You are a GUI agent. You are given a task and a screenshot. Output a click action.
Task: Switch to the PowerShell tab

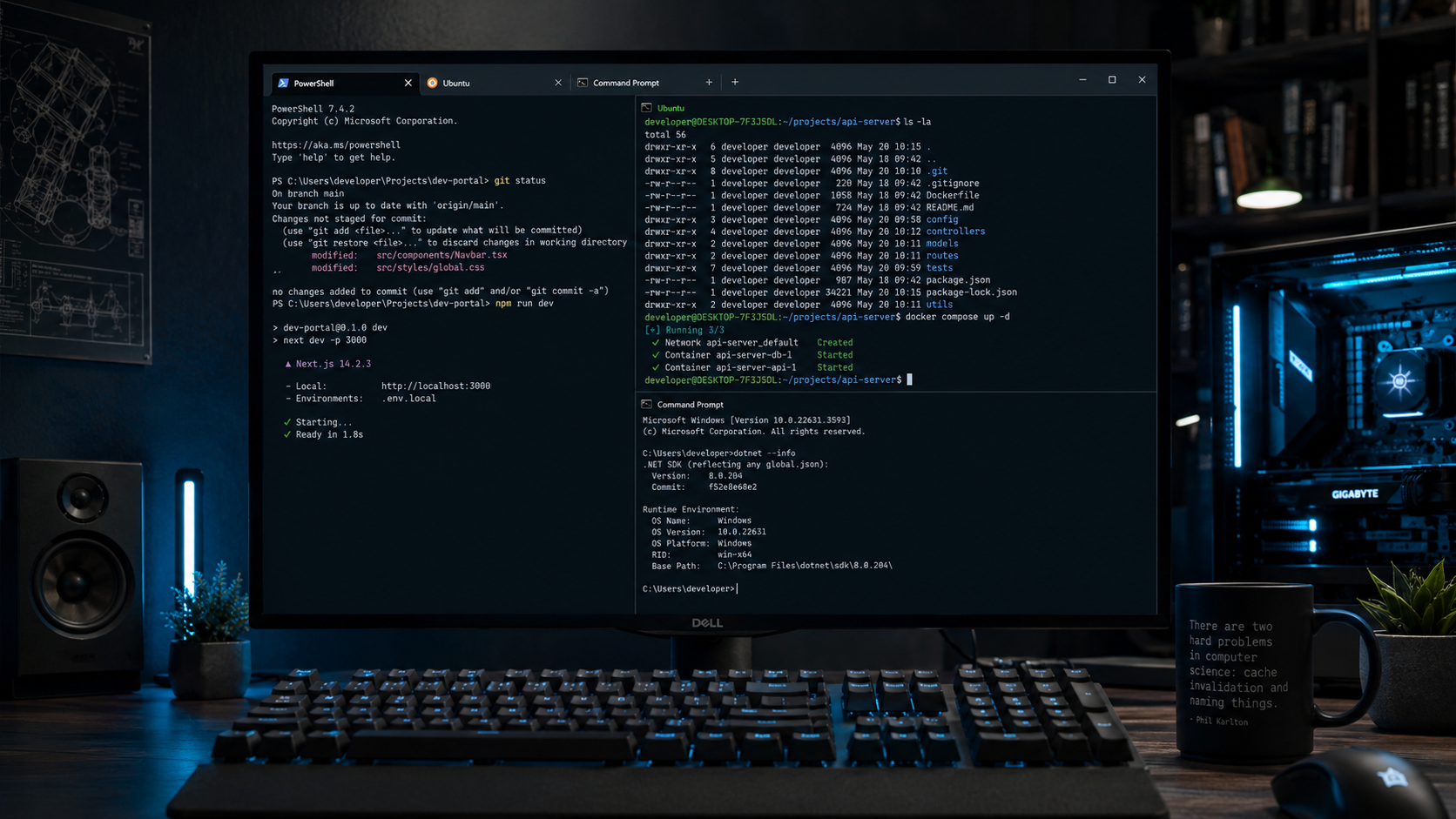[344, 83]
